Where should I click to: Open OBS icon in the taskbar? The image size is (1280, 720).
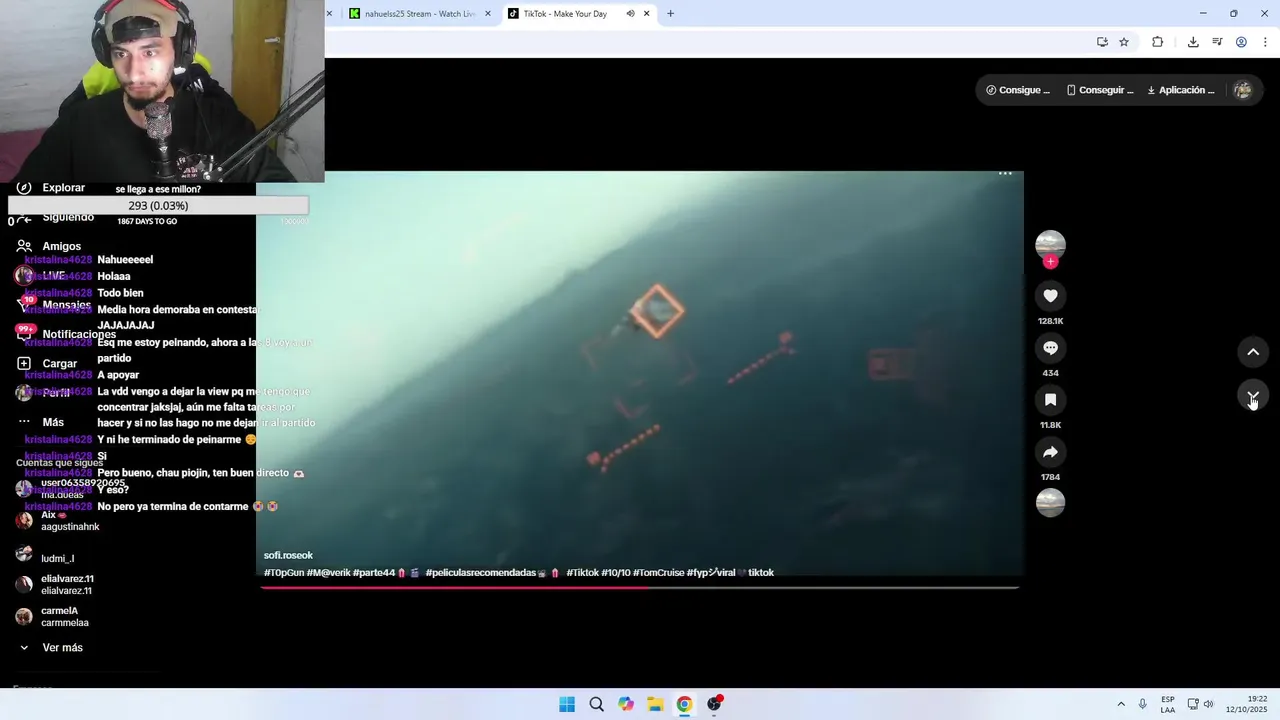pyautogui.click(x=714, y=704)
